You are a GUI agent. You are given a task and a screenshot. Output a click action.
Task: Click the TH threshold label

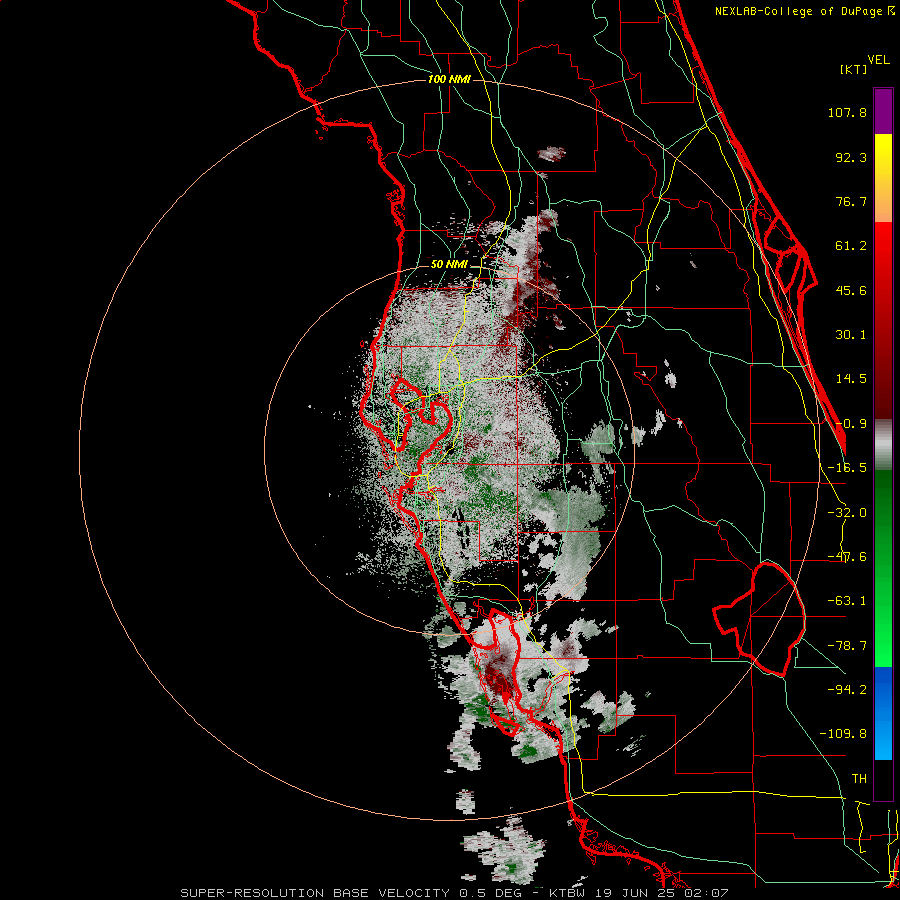click(x=859, y=778)
